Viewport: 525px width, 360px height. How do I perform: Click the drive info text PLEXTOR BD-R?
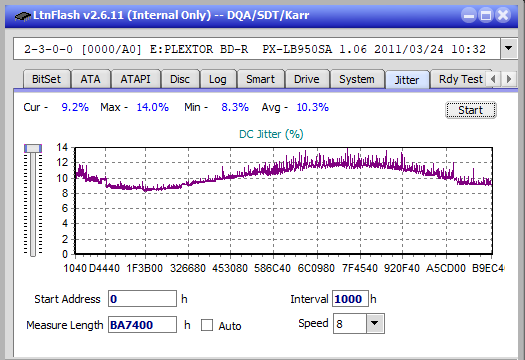point(205,49)
